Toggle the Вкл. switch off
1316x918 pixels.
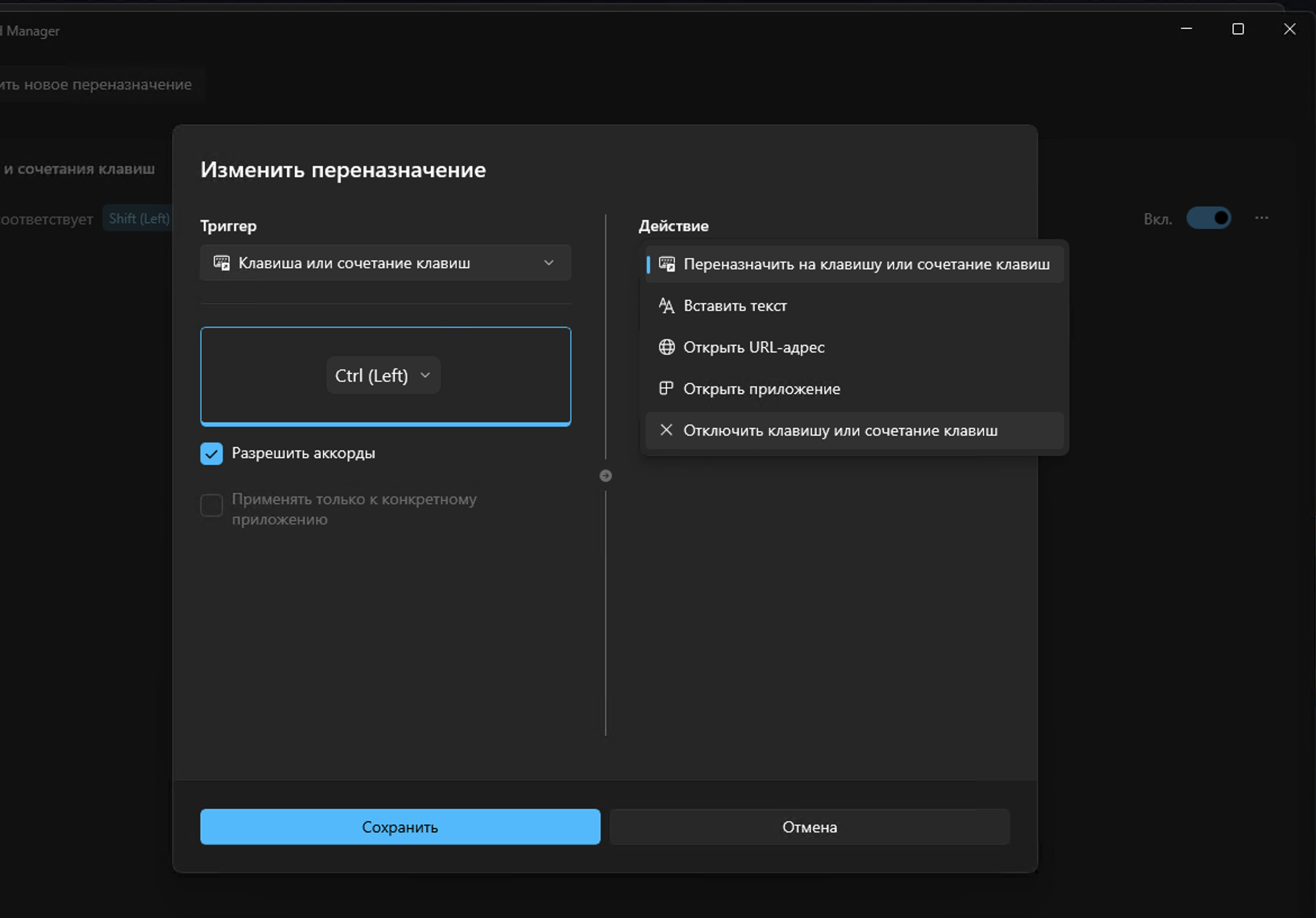[1208, 218]
